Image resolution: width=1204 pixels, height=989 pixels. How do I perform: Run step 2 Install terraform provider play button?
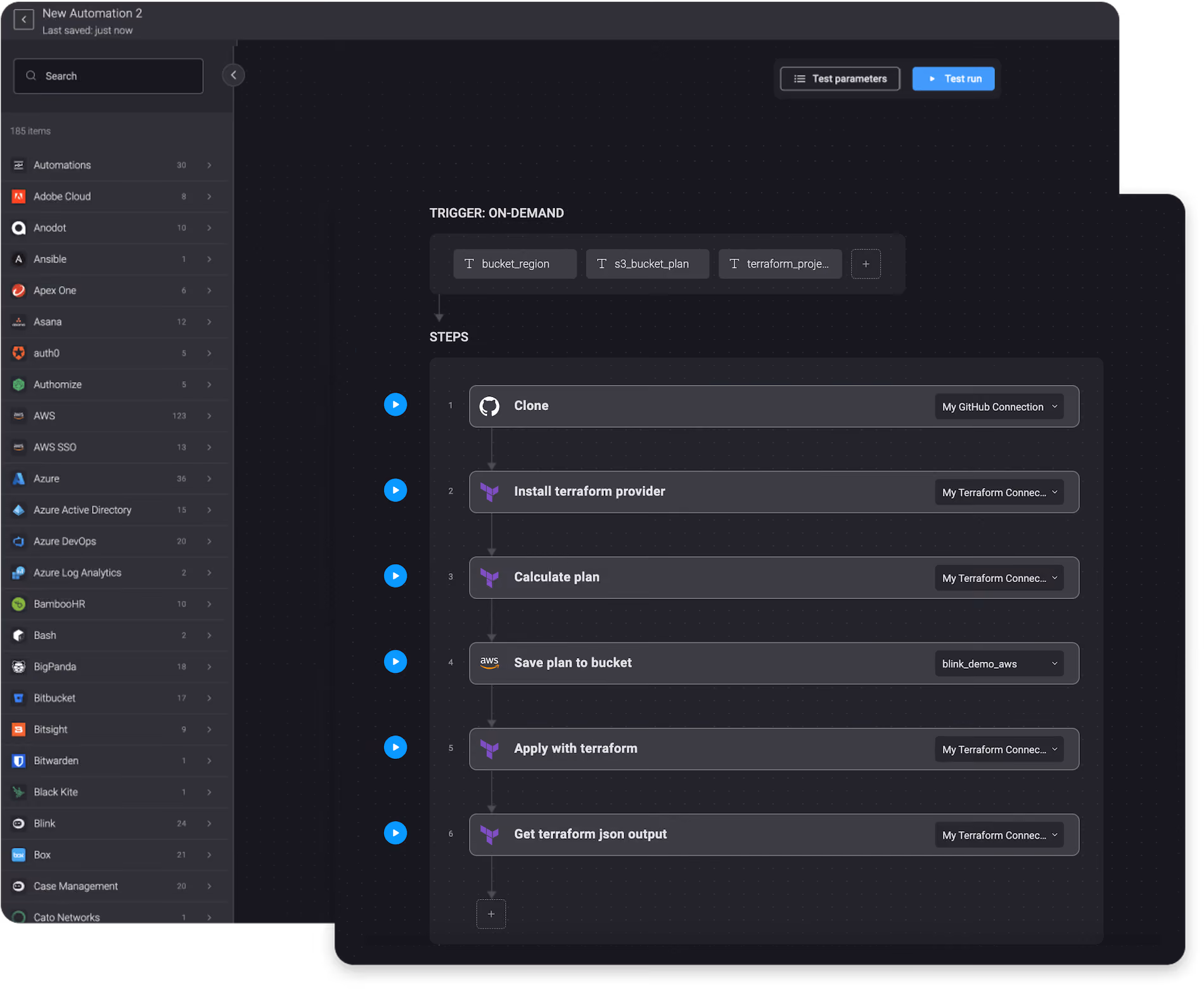(x=395, y=490)
